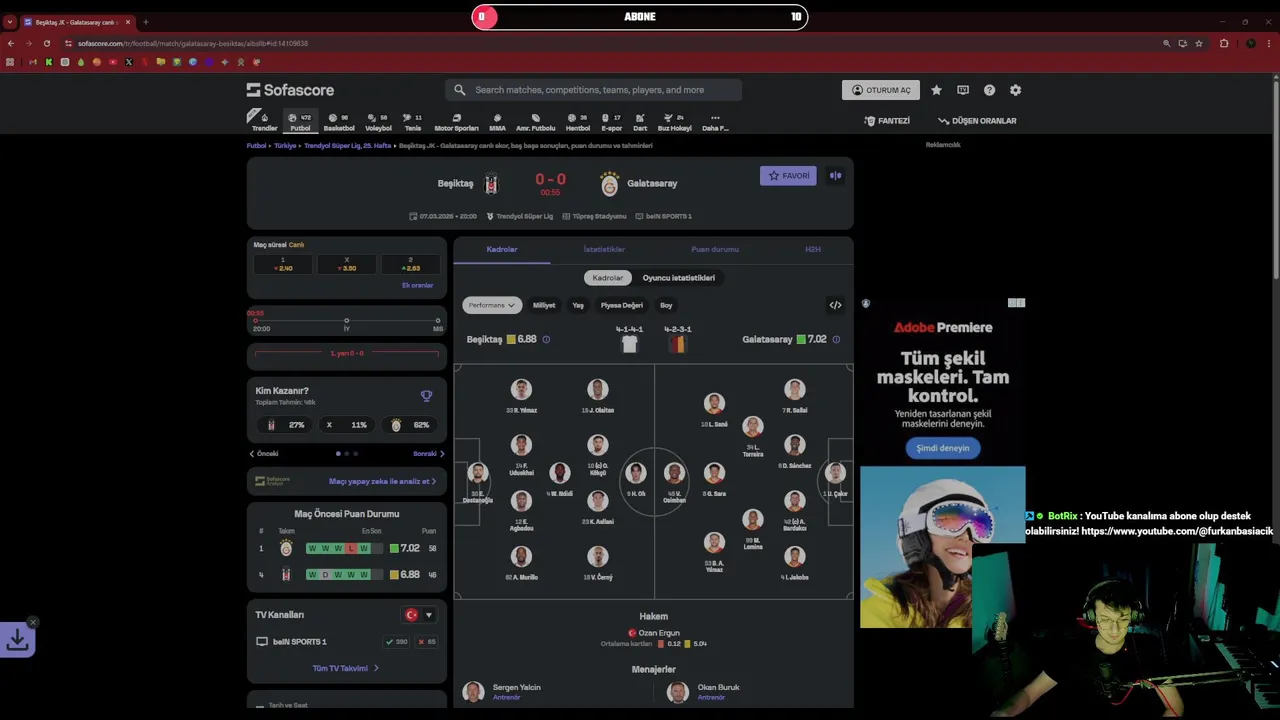Open the Motor Sporları category
The height and width of the screenshot is (720, 1280).
[x=456, y=122]
